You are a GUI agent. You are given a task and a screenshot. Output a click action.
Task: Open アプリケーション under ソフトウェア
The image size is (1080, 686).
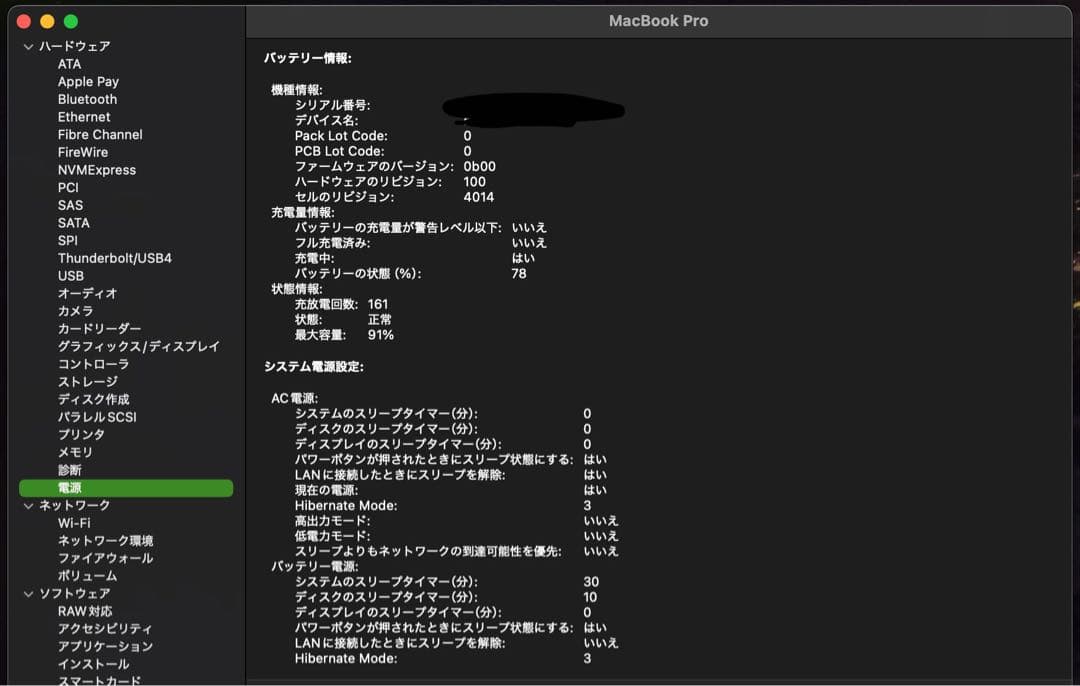coord(104,646)
